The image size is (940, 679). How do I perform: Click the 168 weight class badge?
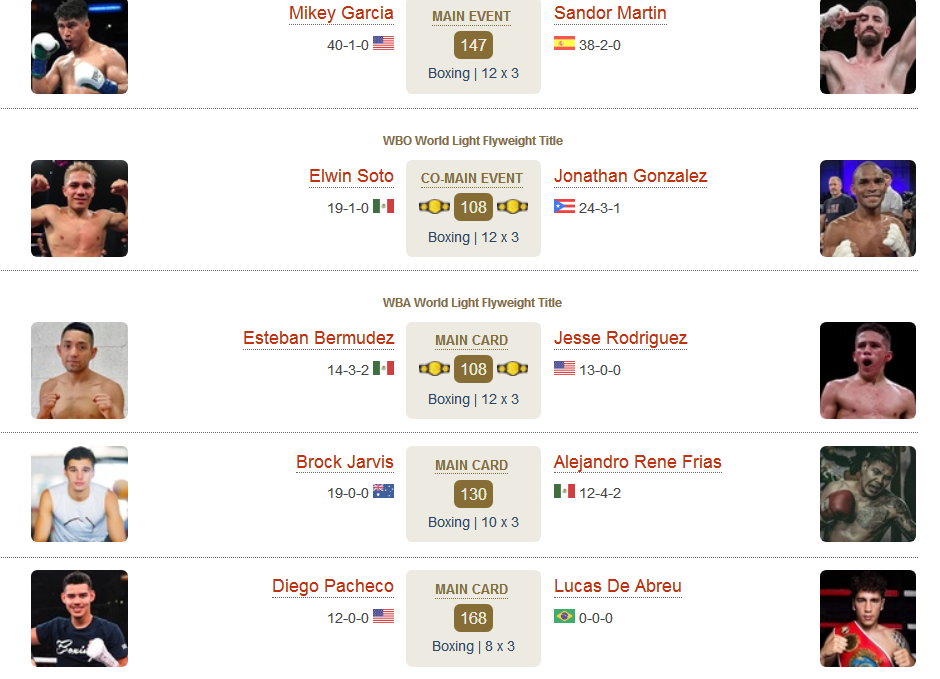coord(474,618)
